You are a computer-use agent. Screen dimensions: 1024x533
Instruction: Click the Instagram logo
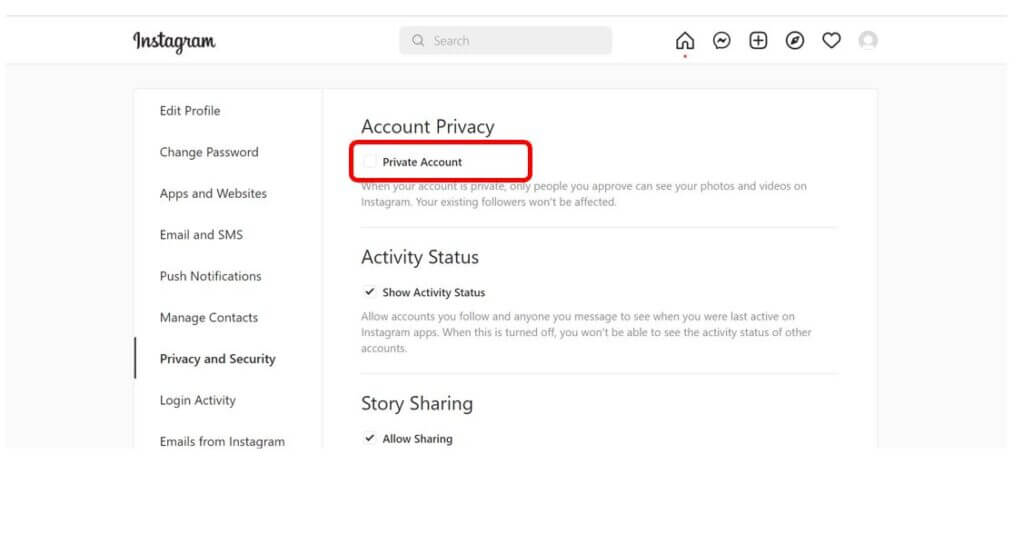[x=174, y=41]
